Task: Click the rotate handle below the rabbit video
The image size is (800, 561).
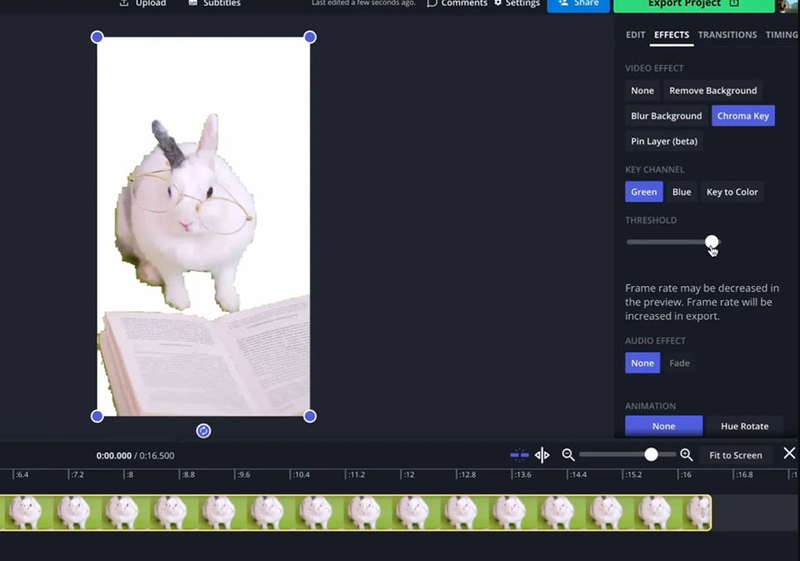Action: tap(204, 431)
